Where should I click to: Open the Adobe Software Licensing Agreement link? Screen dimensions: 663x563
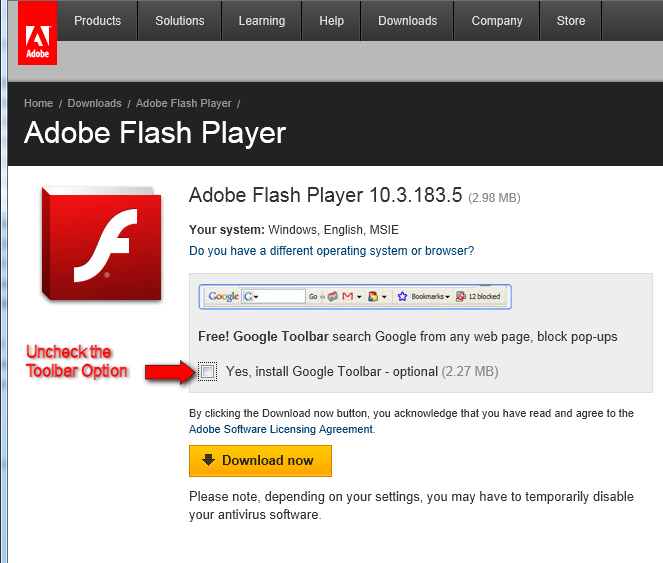coord(281,429)
